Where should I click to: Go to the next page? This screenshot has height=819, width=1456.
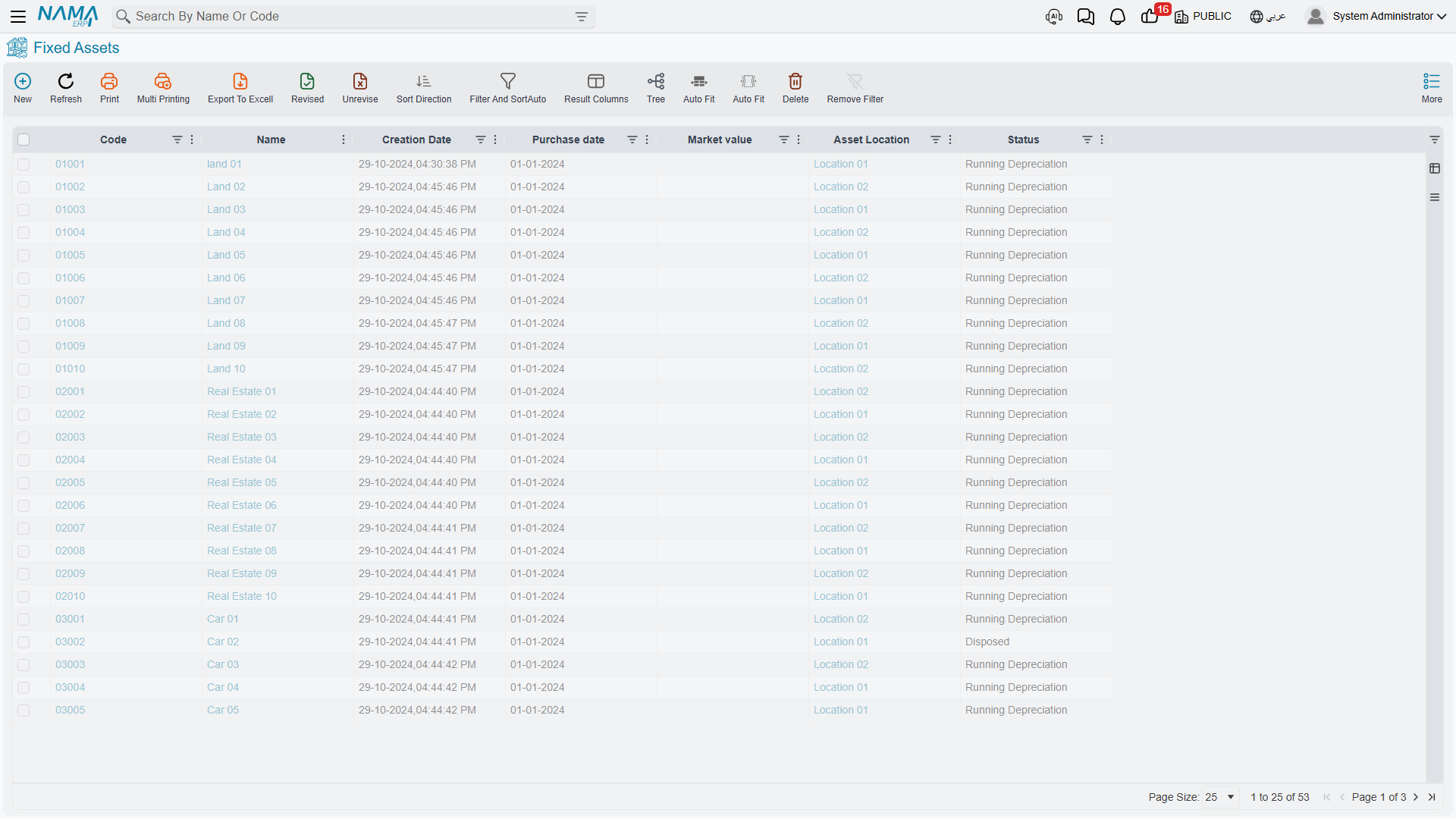[x=1416, y=797]
